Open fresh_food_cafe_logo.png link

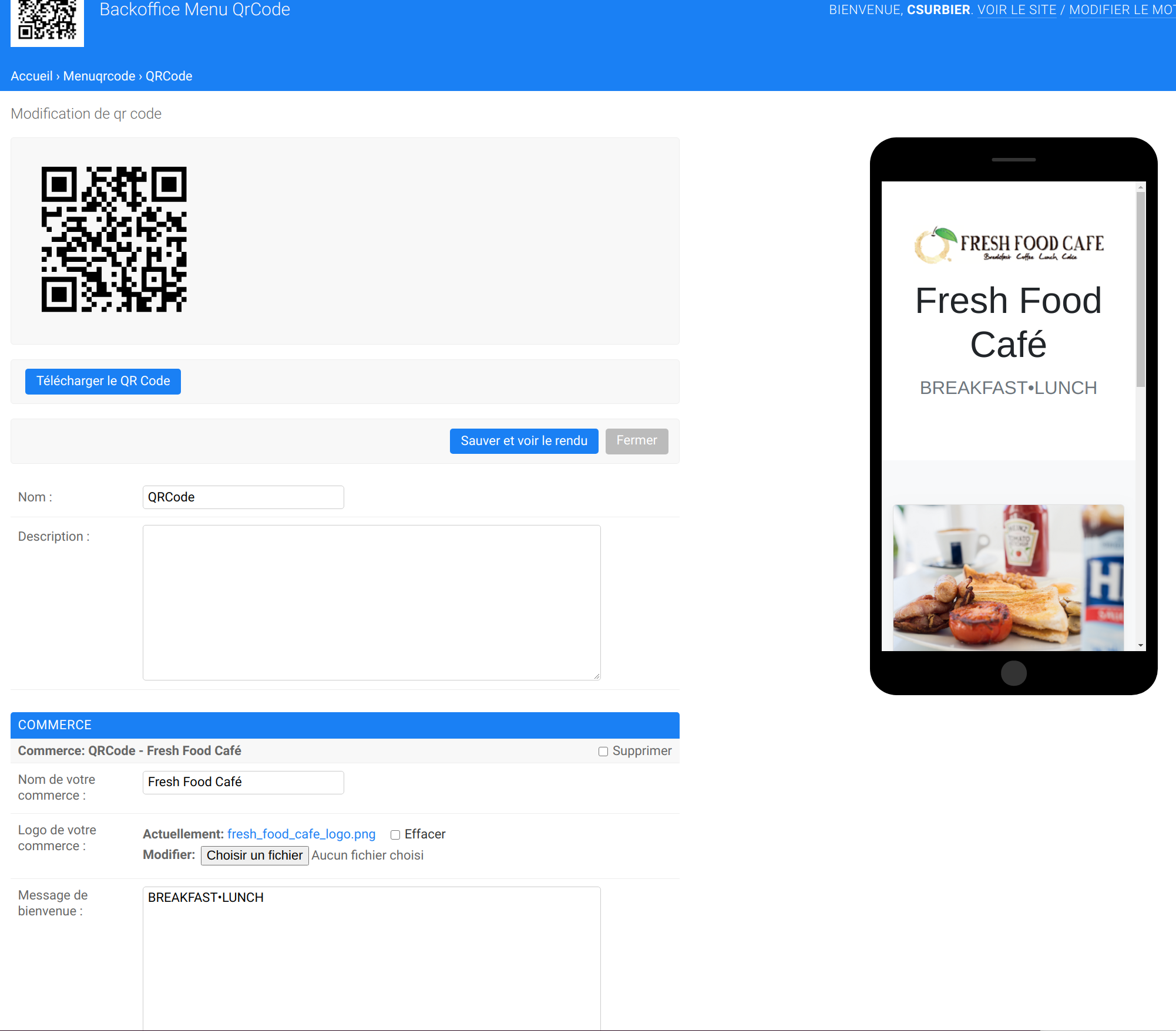point(301,834)
